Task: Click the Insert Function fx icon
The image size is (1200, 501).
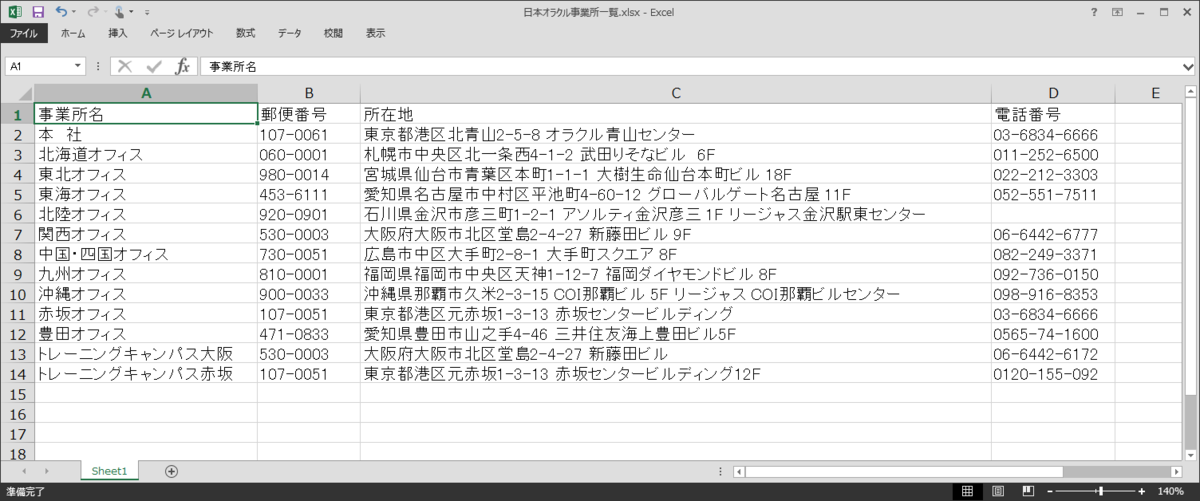Action: pyautogui.click(x=182, y=66)
